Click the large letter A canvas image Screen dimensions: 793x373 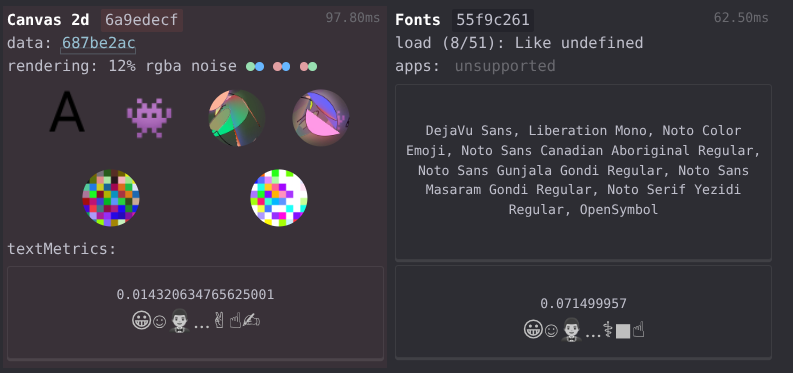67,112
